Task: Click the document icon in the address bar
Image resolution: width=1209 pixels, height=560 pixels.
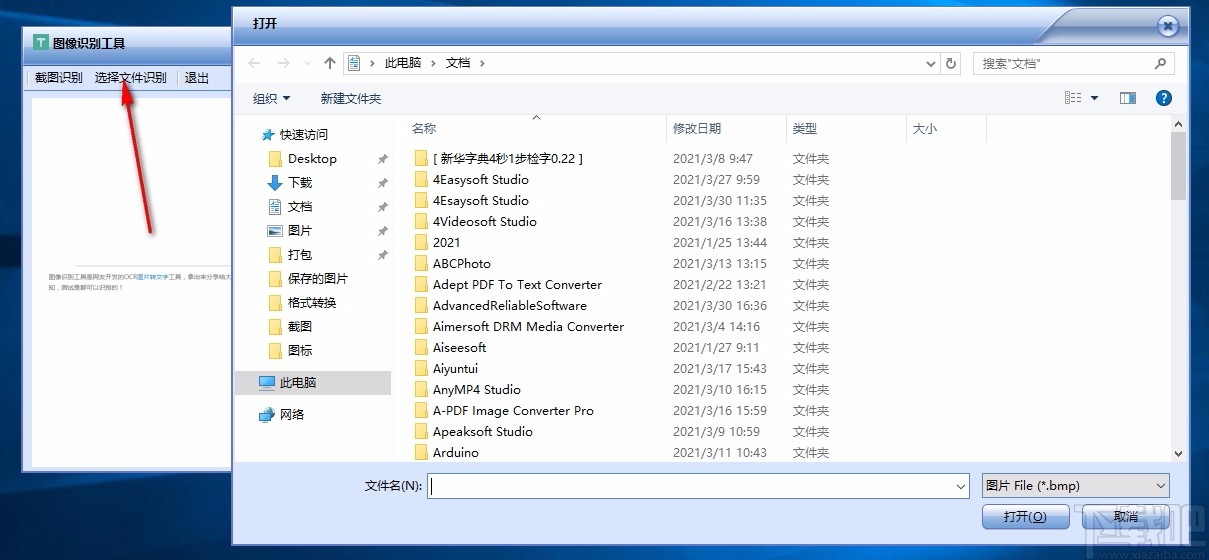Action: 354,63
